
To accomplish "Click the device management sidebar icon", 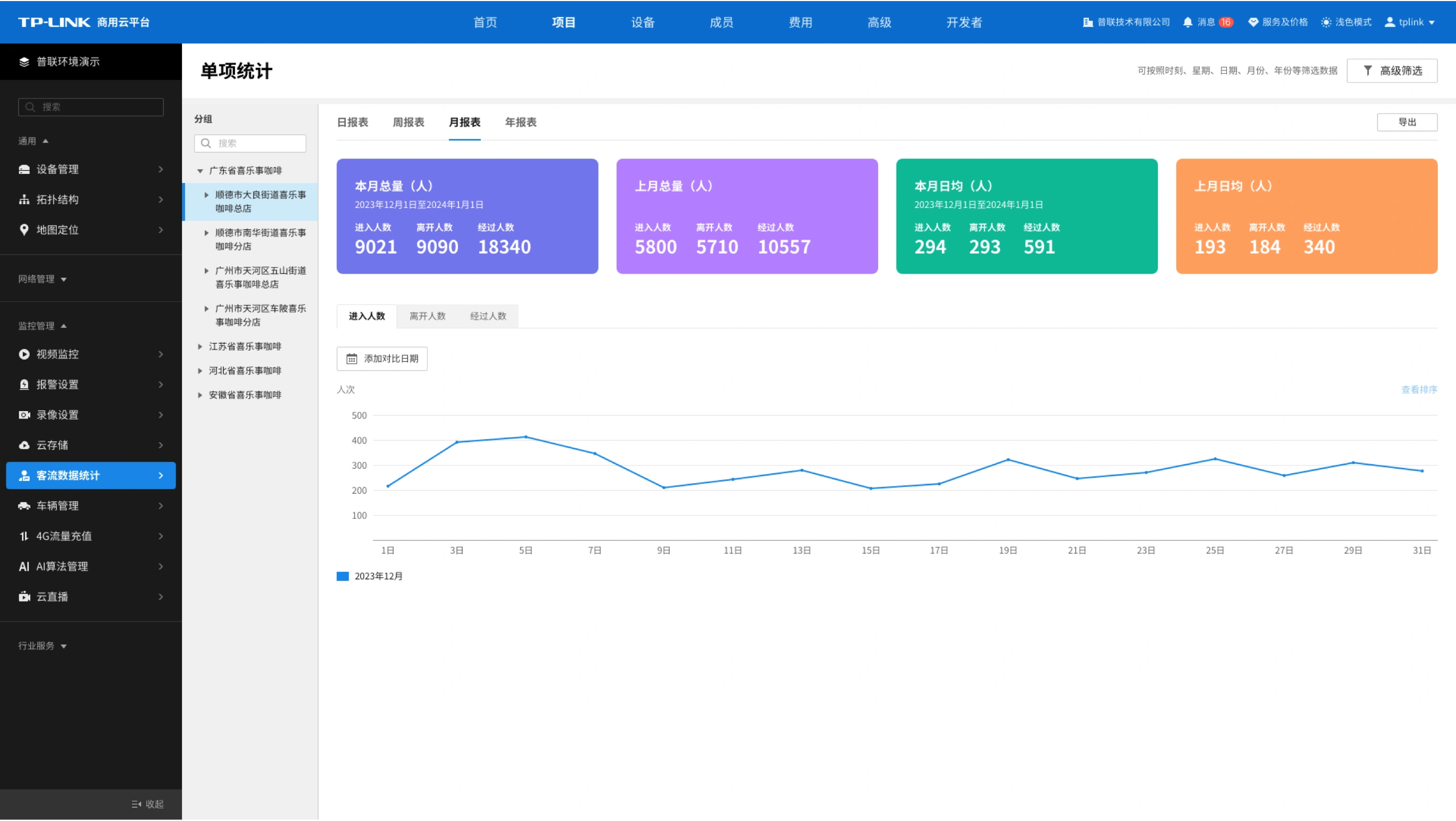I will click(24, 170).
